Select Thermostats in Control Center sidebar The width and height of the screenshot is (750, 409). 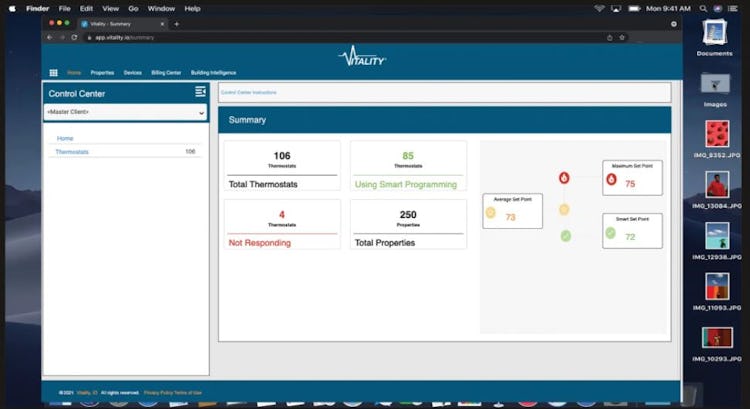tap(72, 152)
